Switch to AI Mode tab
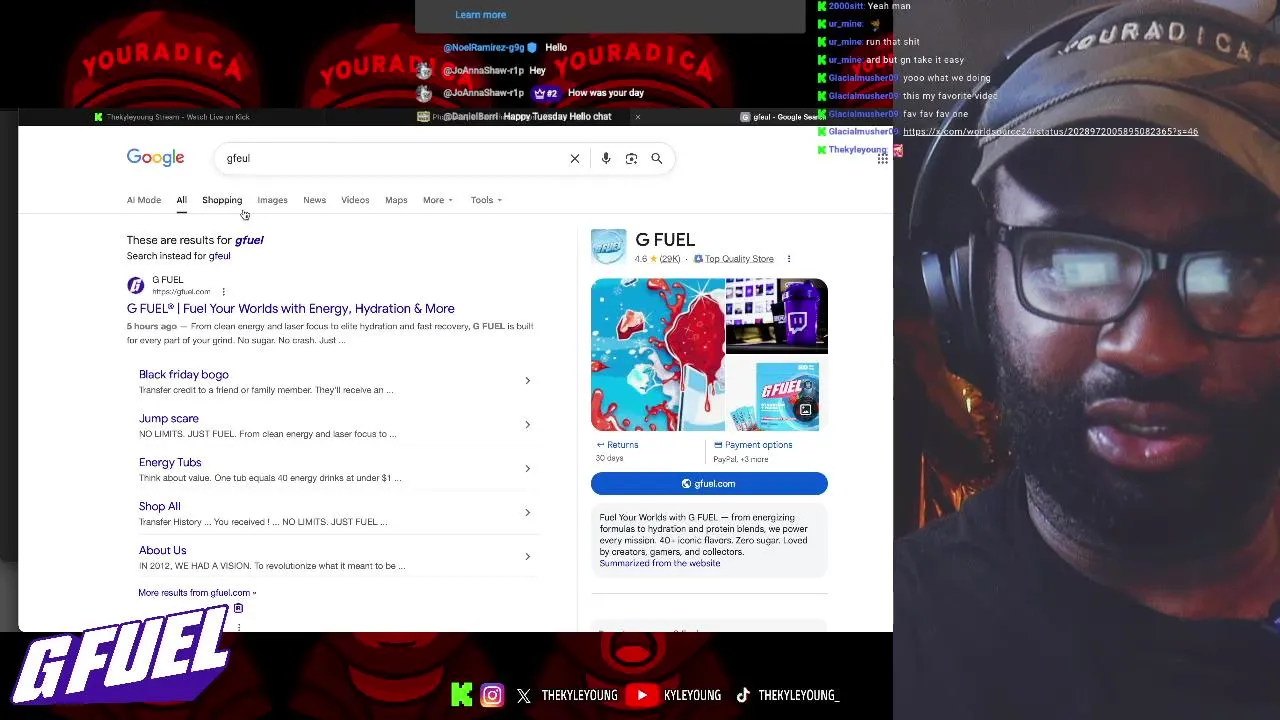 [x=144, y=200]
